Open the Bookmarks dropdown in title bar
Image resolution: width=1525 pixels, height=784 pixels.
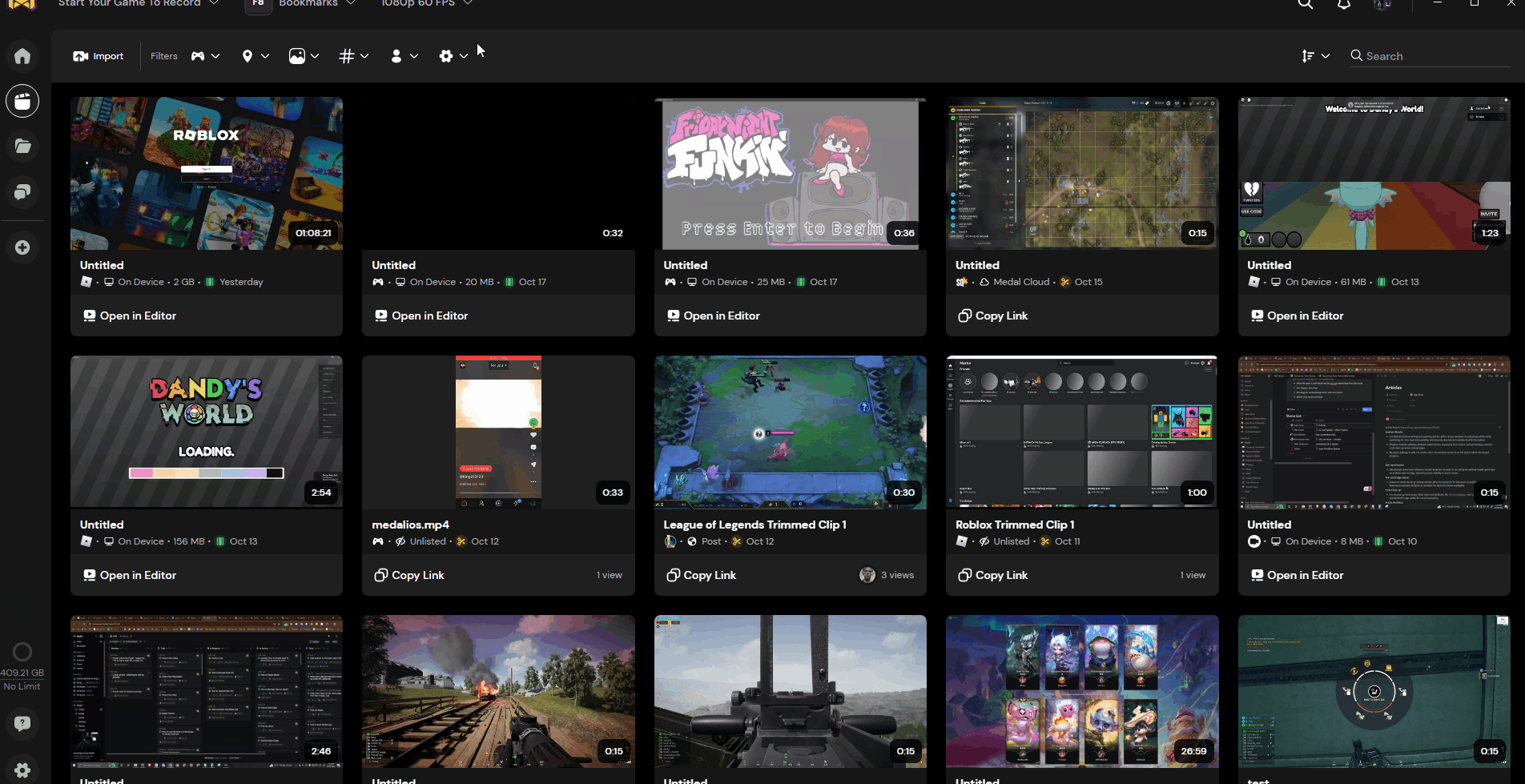tap(317, 3)
